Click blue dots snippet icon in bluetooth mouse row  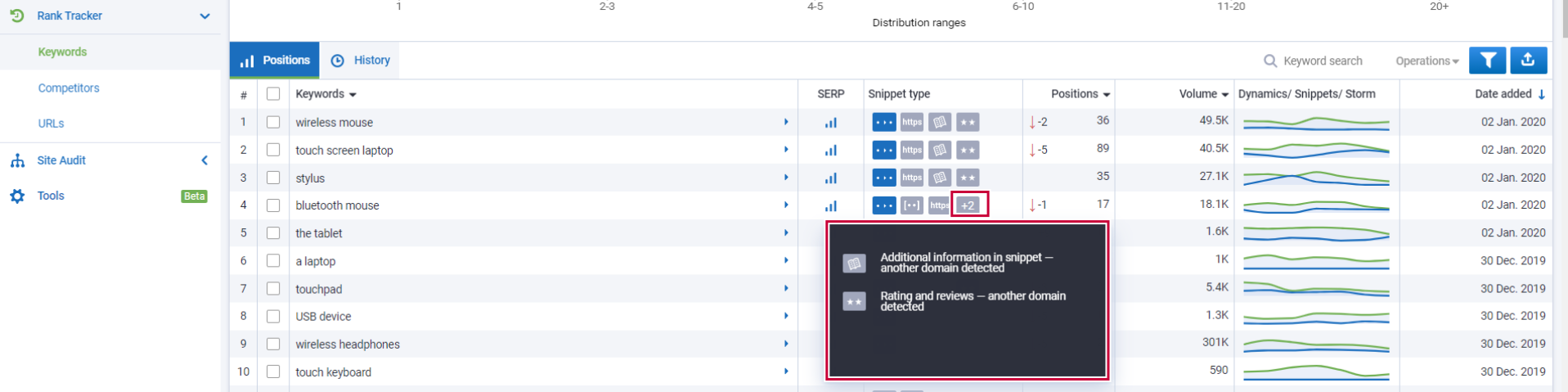(x=884, y=205)
